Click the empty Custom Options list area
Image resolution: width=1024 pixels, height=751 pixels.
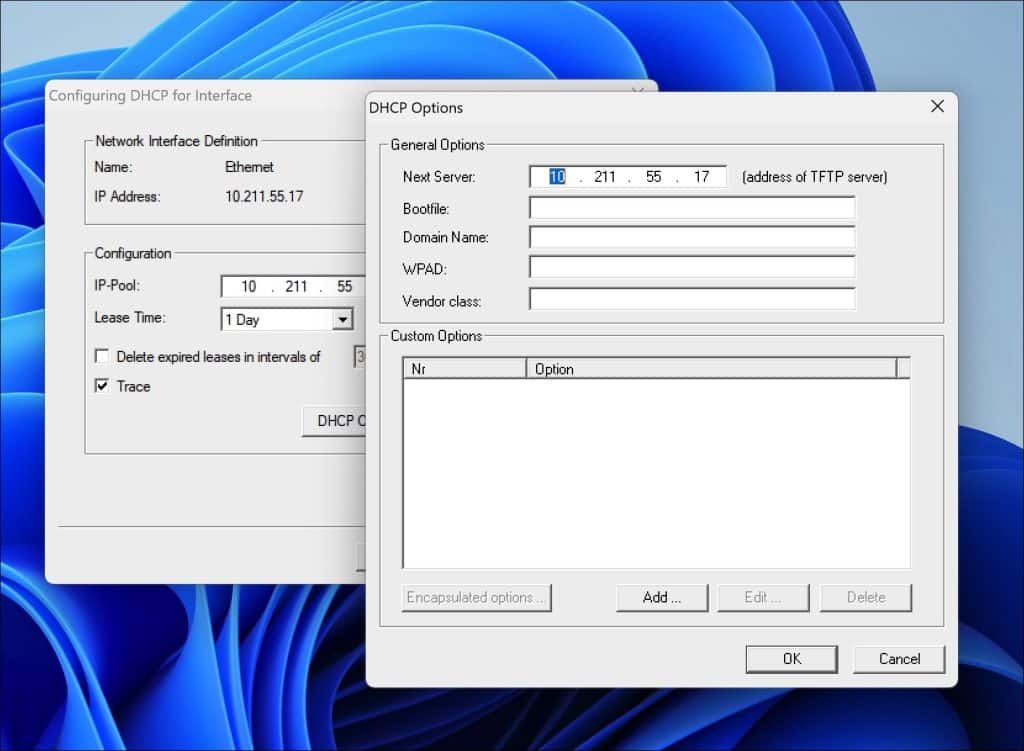[656, 473]
